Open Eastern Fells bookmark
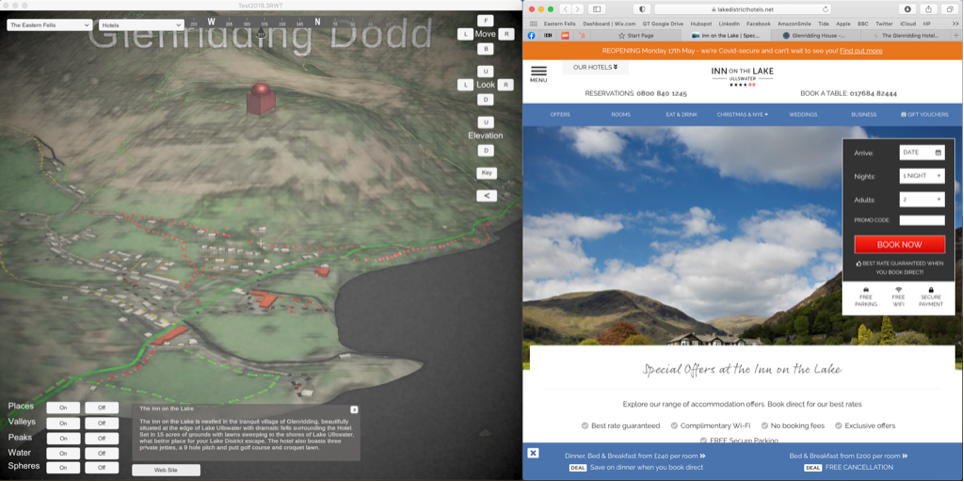964x482 pixels. (559, 23)
